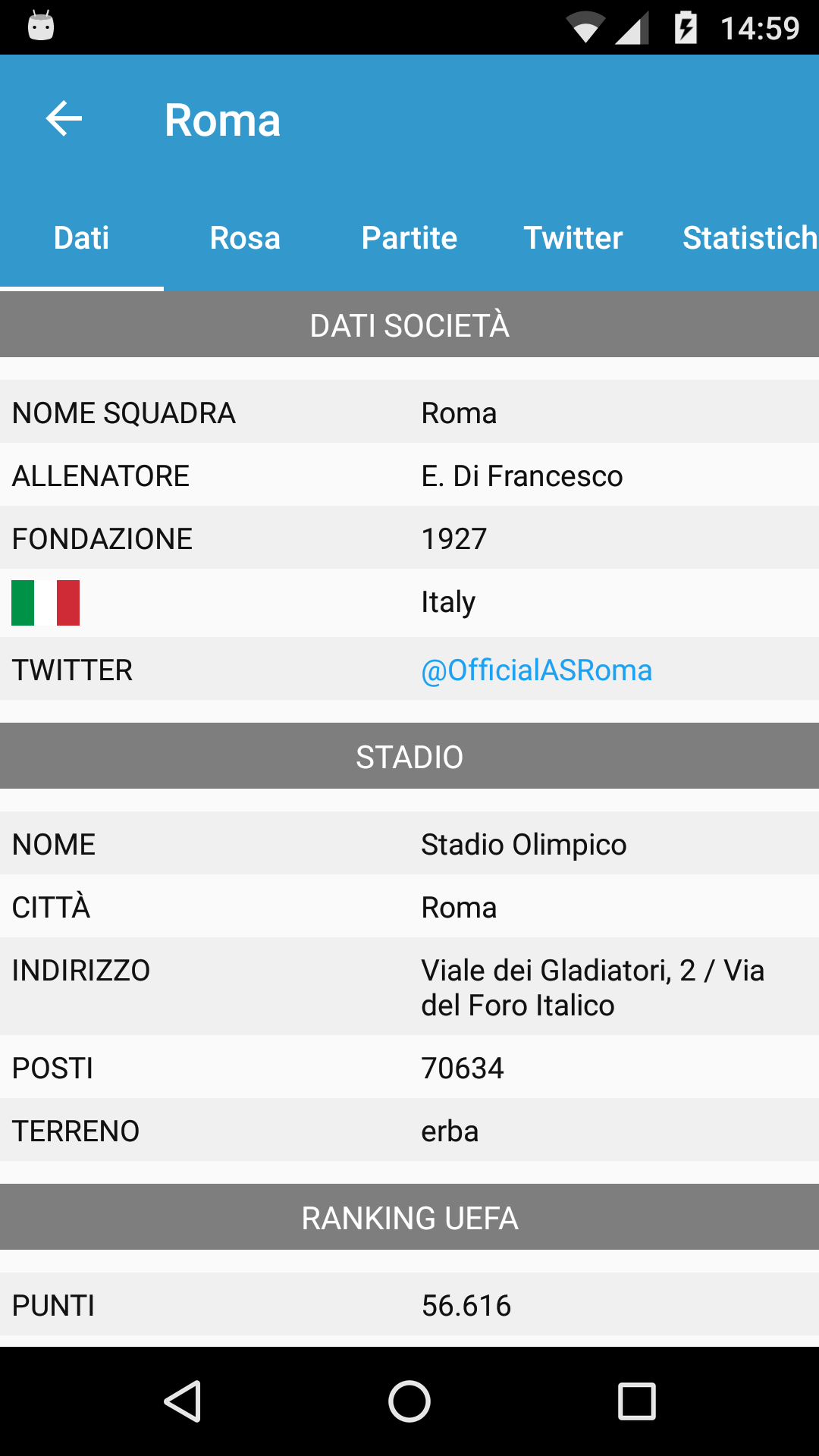This screenshot has width=819, height=1456.
Task: Tap the notification icon in status bar
Action: coord(41,27)
